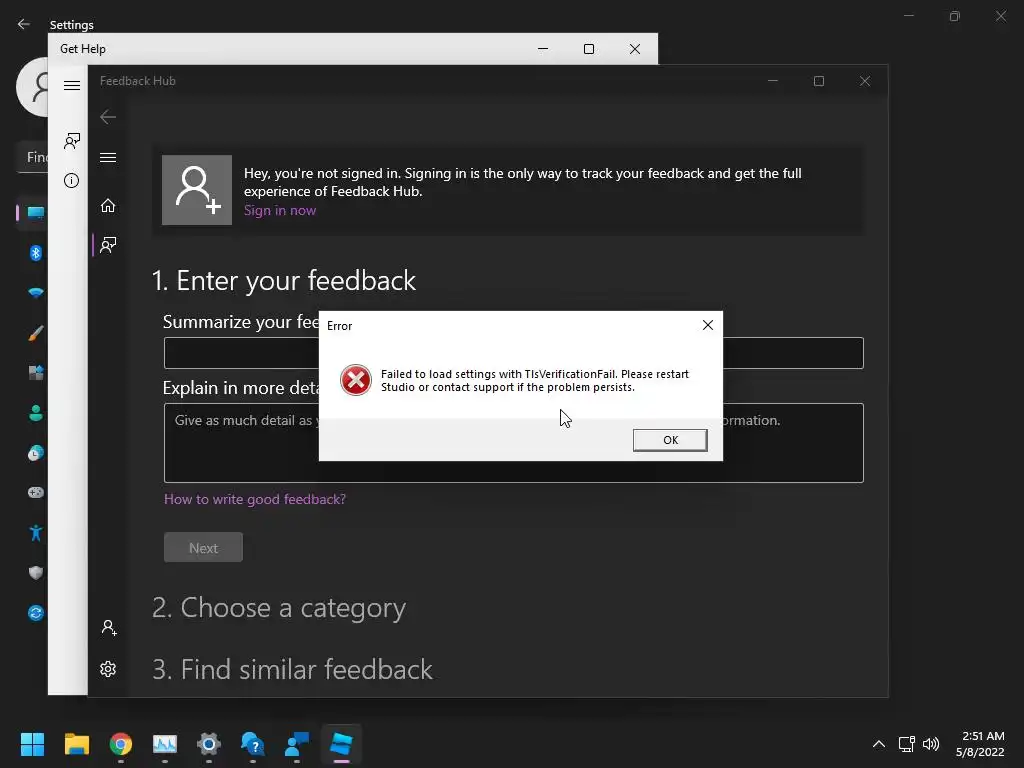Click the user avatar with plus sign
Viewport: 1024px width, 768px height.
coord(197,190)
